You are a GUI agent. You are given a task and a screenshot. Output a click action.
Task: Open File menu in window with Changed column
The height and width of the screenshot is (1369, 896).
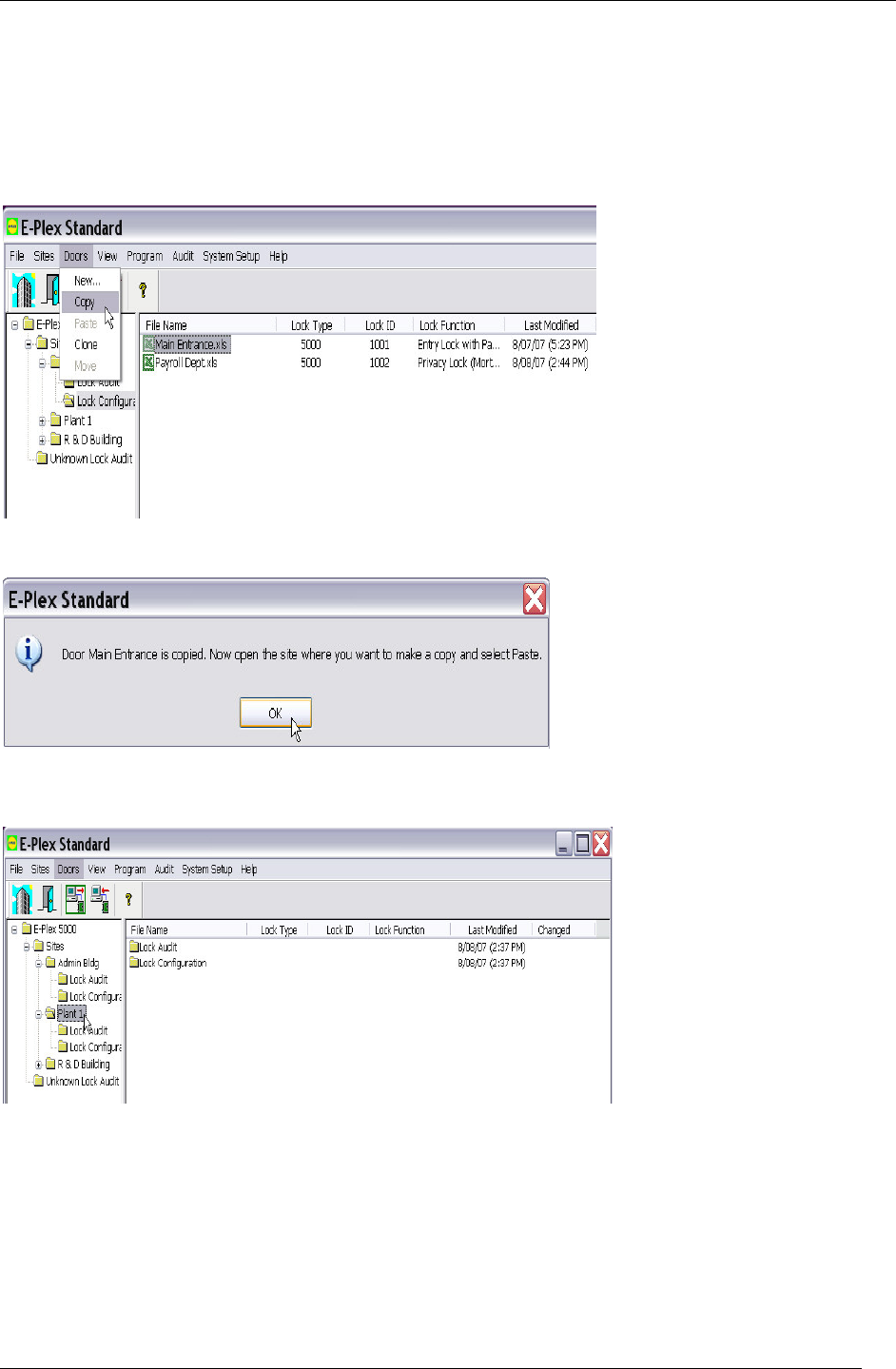[x=16, y=869]
